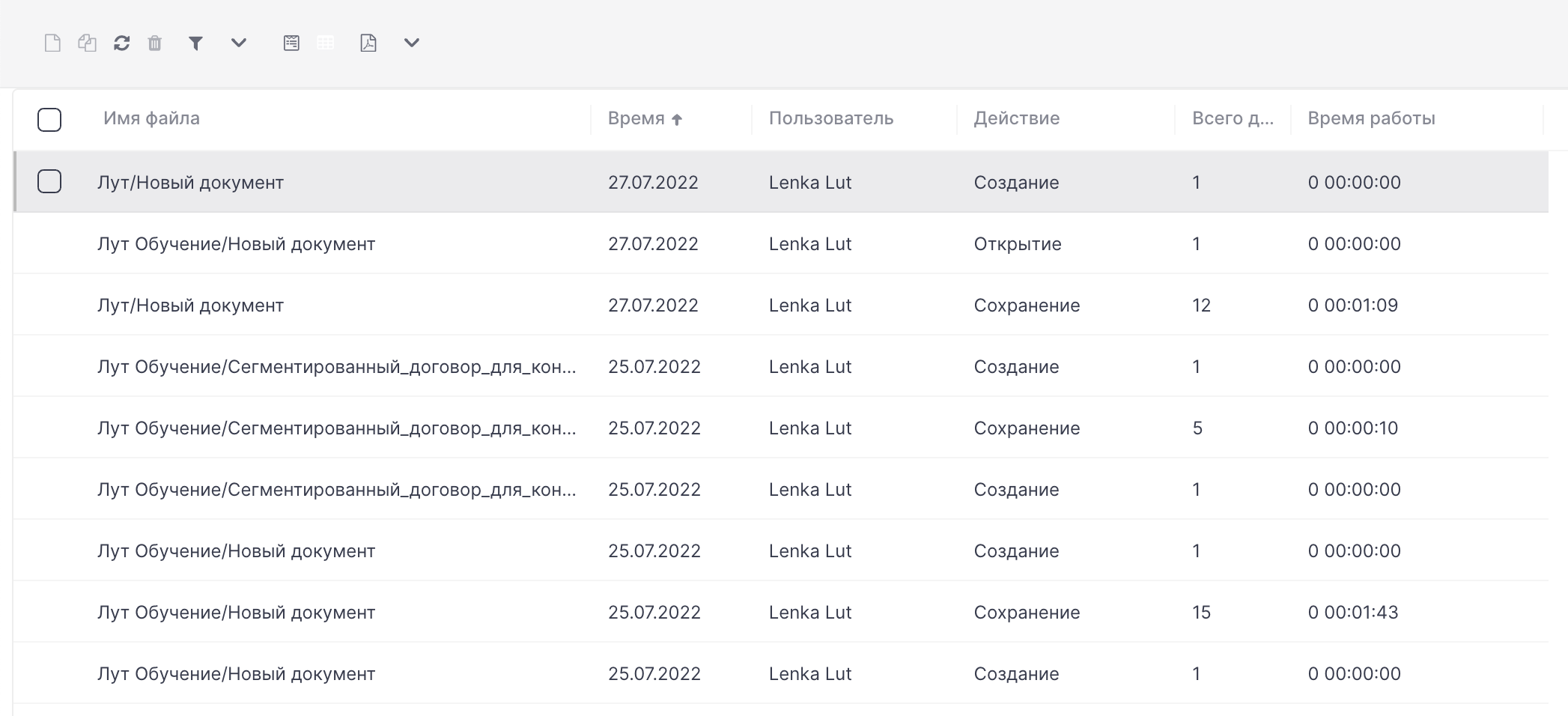Switch to the form view icon
This screenshot has height=716, width=1568.
point(291,43)
